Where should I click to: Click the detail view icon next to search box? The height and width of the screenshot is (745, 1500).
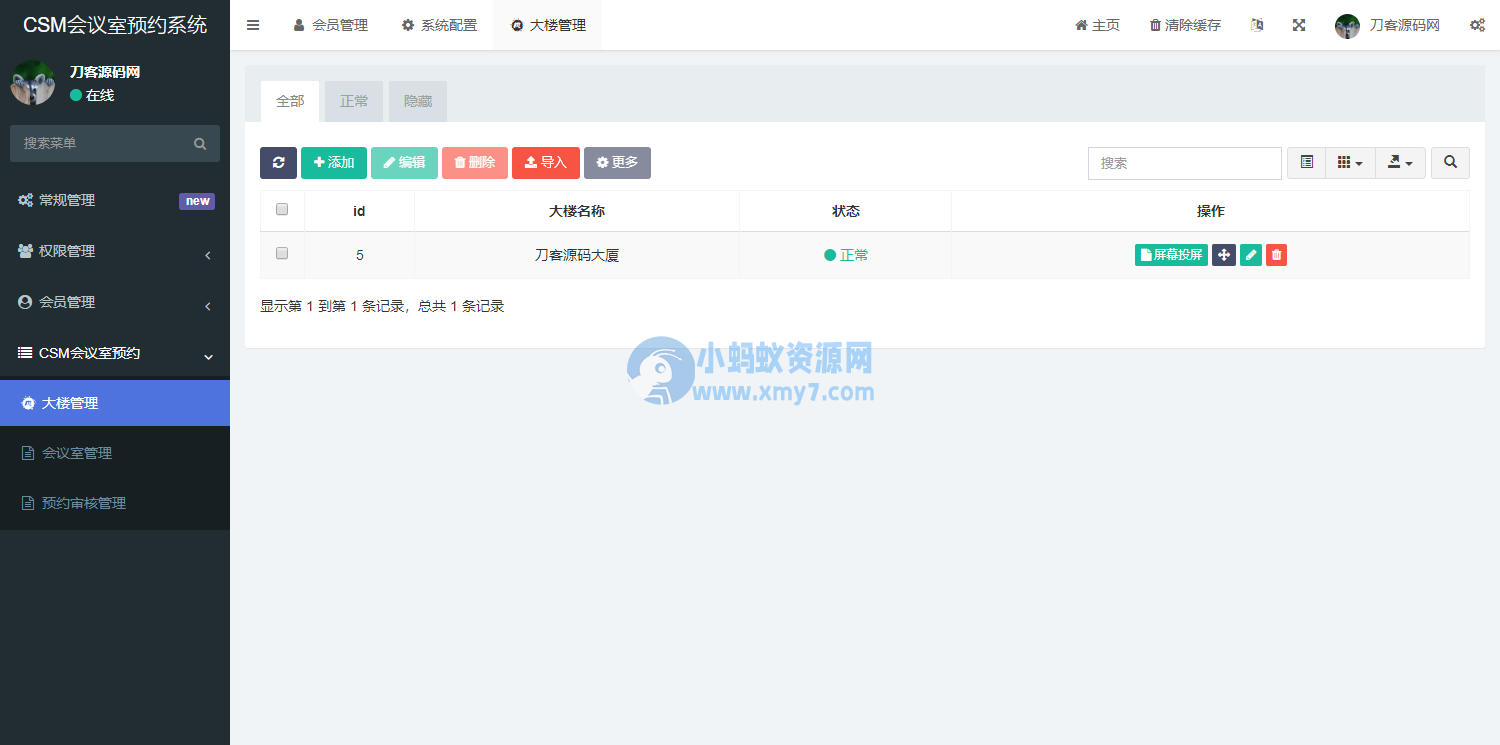coord(1306,162)
